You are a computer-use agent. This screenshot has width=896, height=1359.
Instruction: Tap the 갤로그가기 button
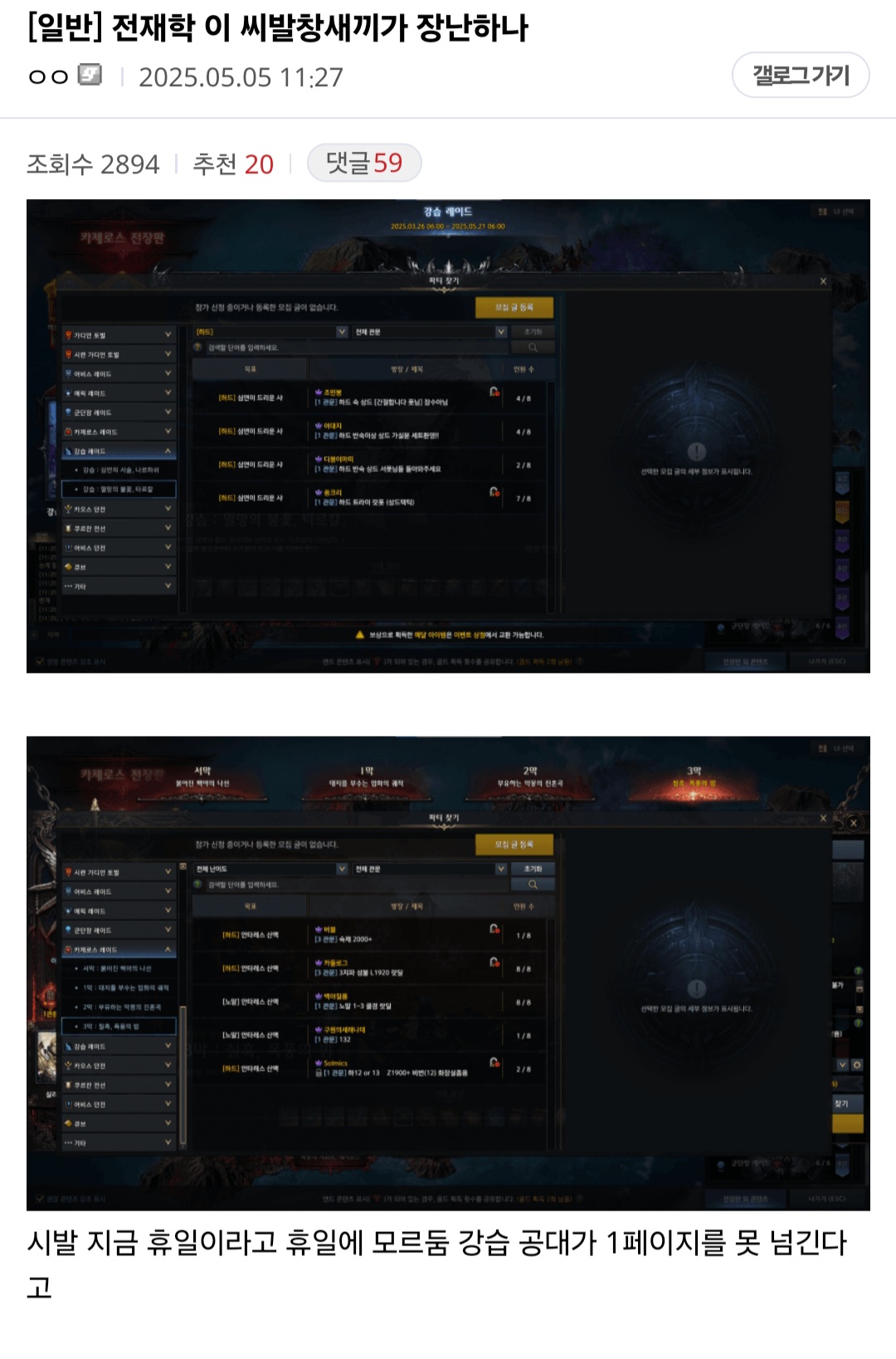(801, 75)
